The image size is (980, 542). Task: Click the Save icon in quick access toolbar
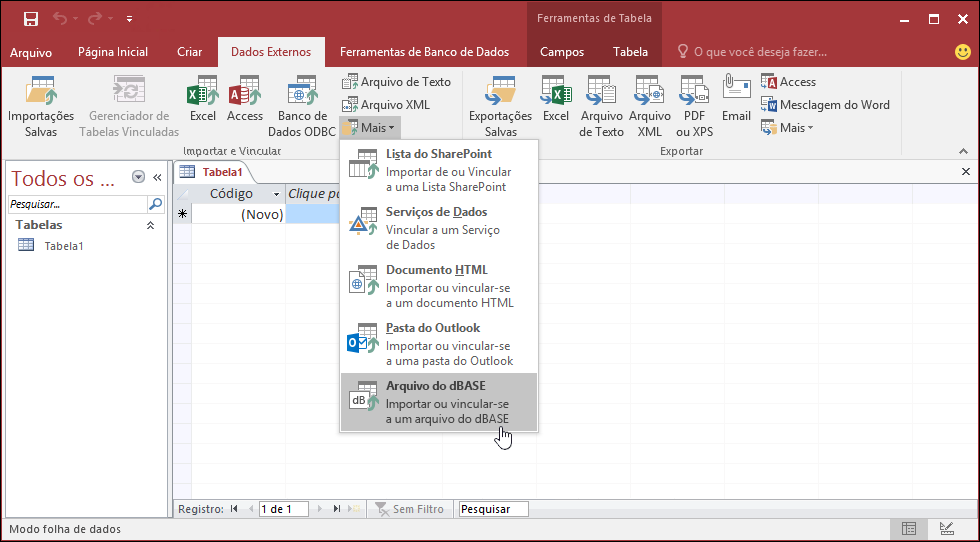point(31,19)
